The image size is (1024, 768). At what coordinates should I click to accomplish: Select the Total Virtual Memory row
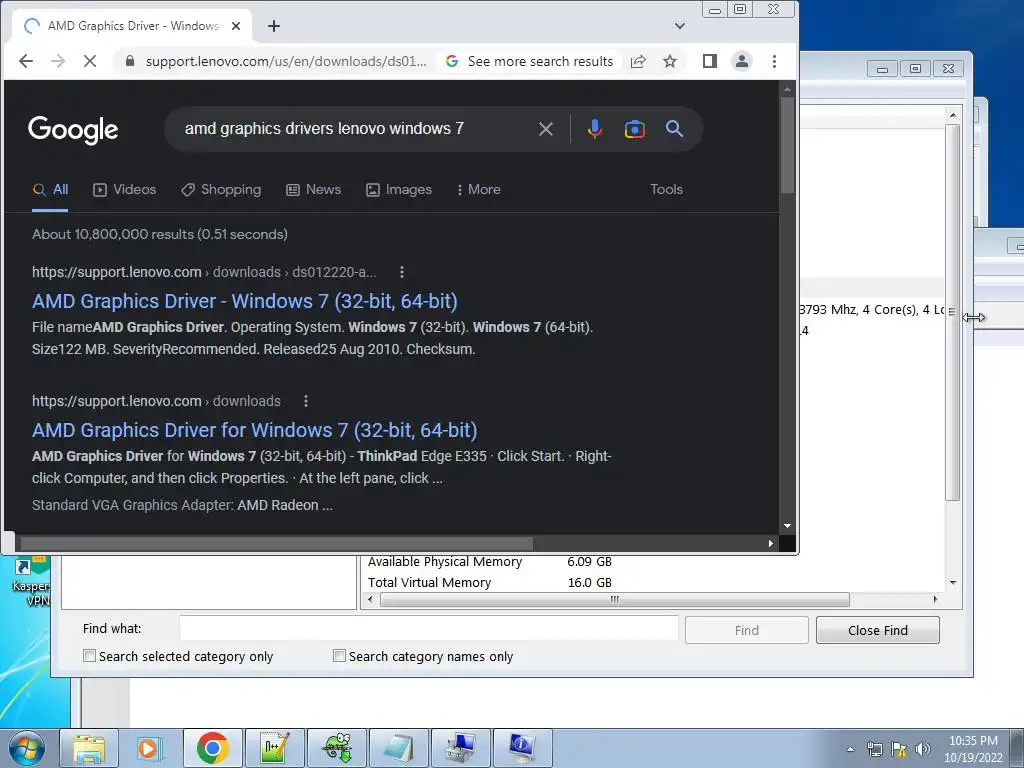(x=490, y=583)
